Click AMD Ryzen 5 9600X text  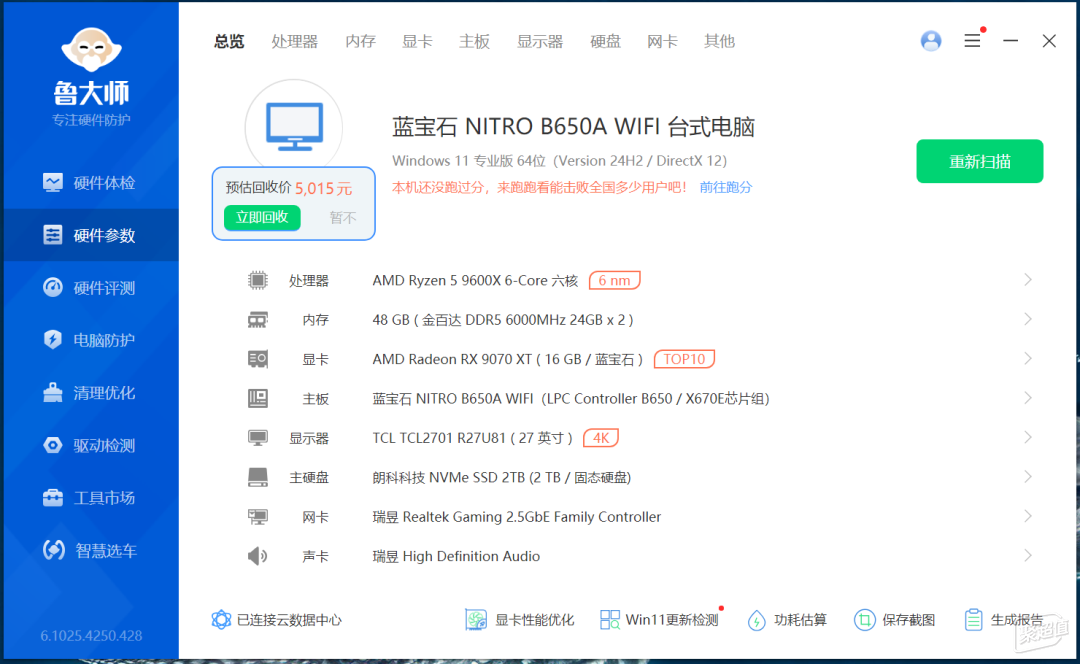tap(475, 280)
